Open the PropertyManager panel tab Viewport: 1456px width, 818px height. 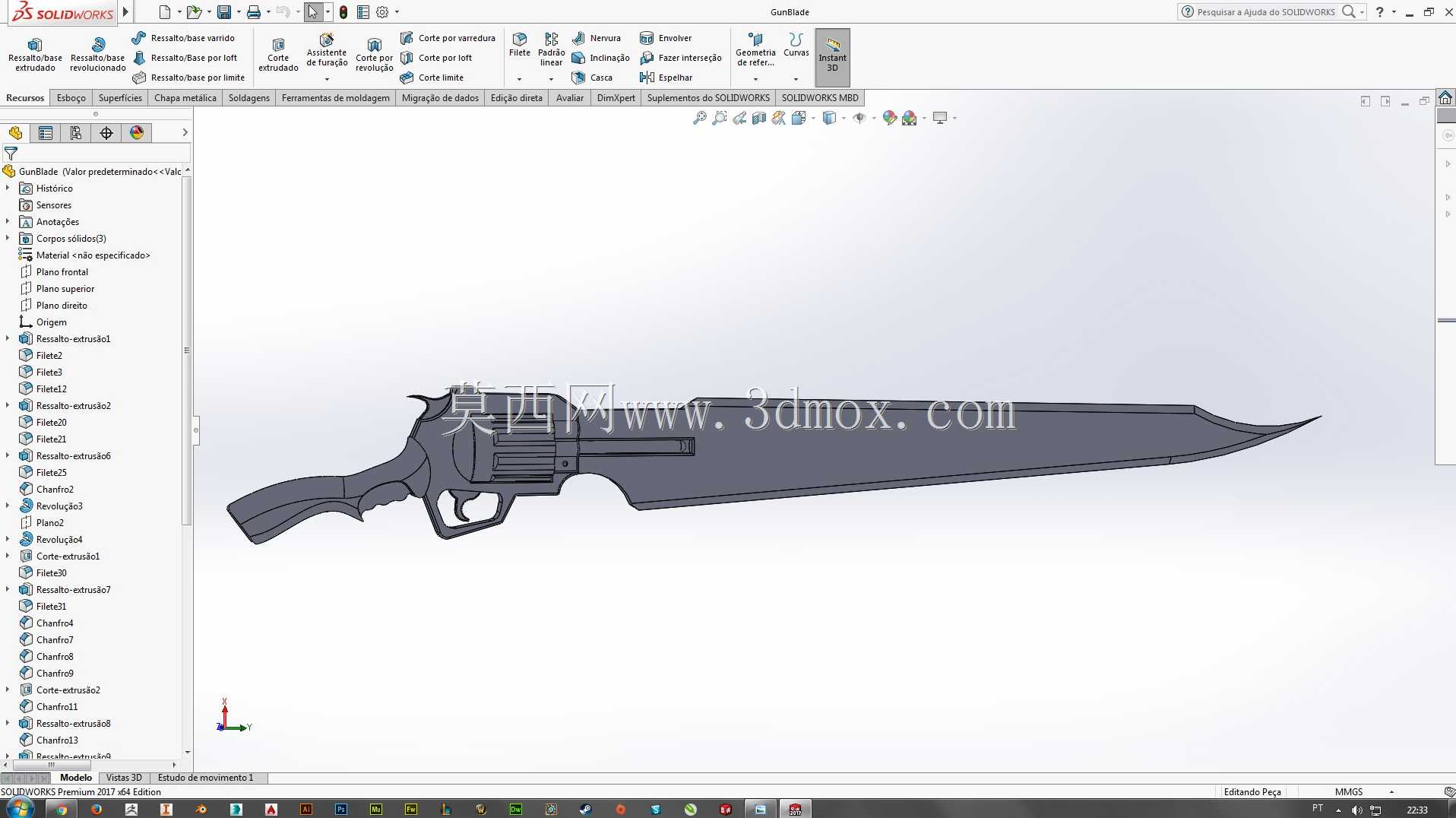coord(46,133)
